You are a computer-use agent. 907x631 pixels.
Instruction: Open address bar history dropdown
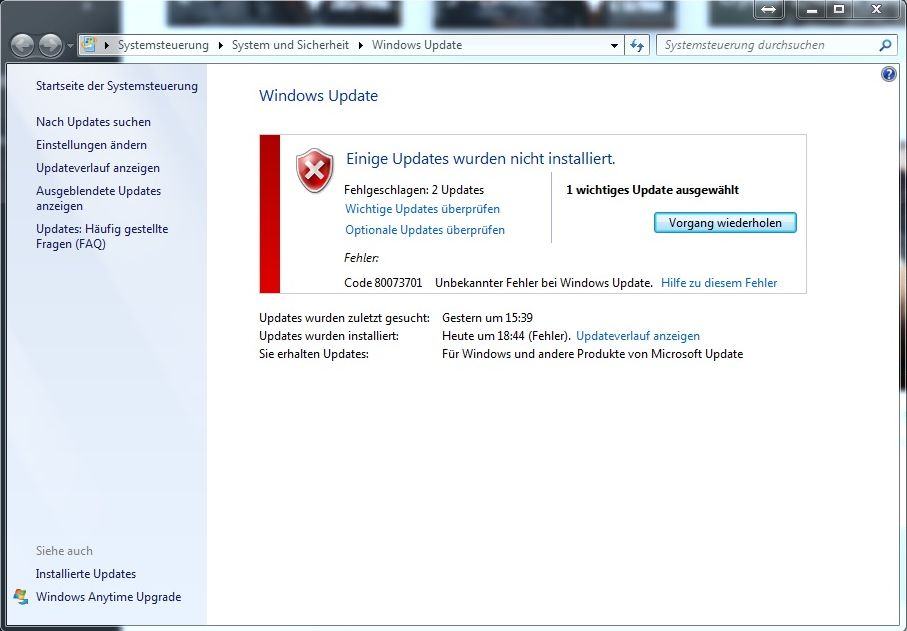click(614, 45)
